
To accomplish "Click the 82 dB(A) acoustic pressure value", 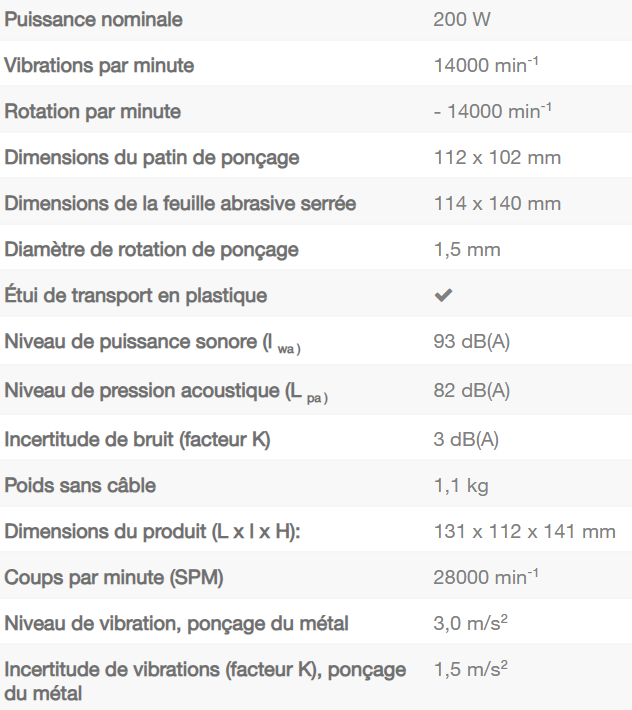I will pyautogui.click(x=472, y=390).
